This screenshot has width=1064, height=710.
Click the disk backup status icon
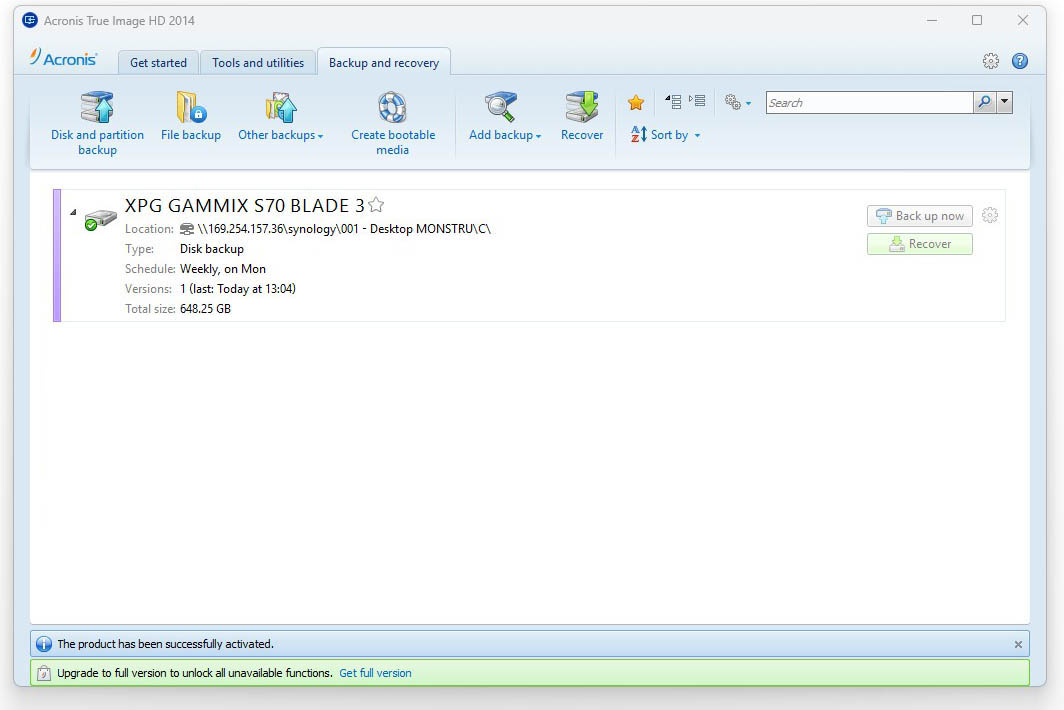(x=100, y=219)
